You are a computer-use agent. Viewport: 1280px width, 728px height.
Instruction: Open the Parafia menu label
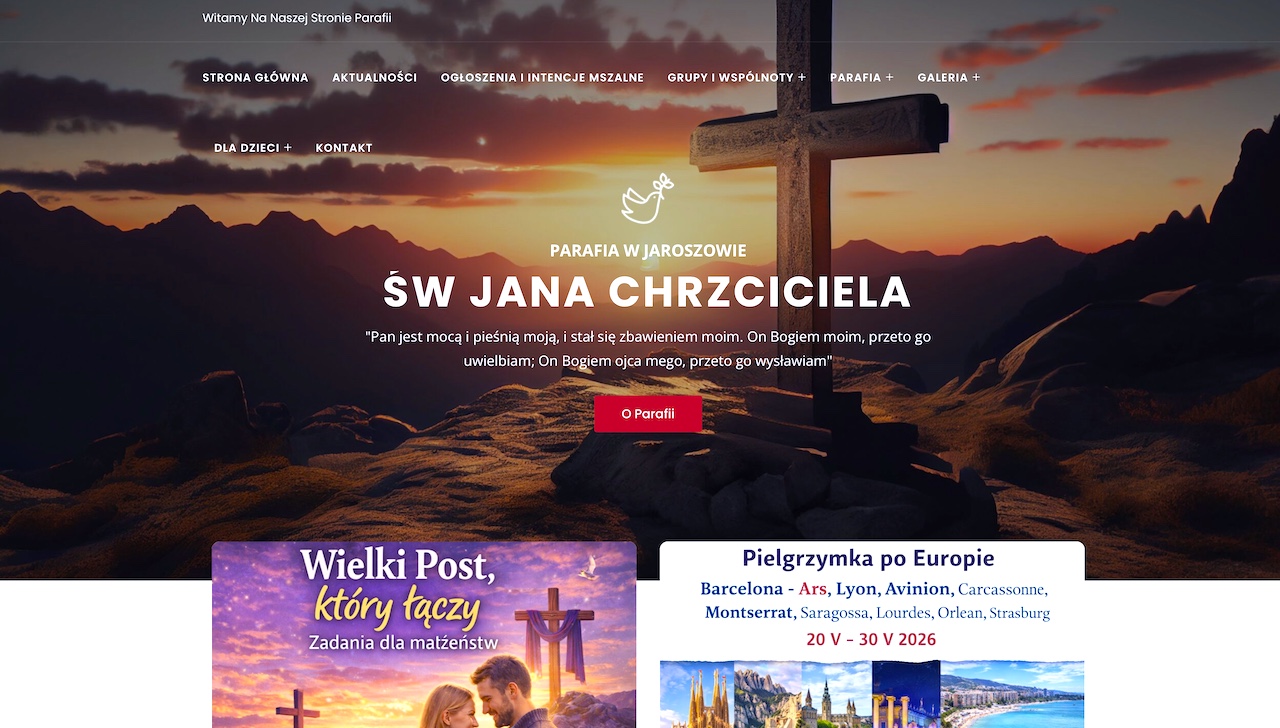[x=855, y=77]
